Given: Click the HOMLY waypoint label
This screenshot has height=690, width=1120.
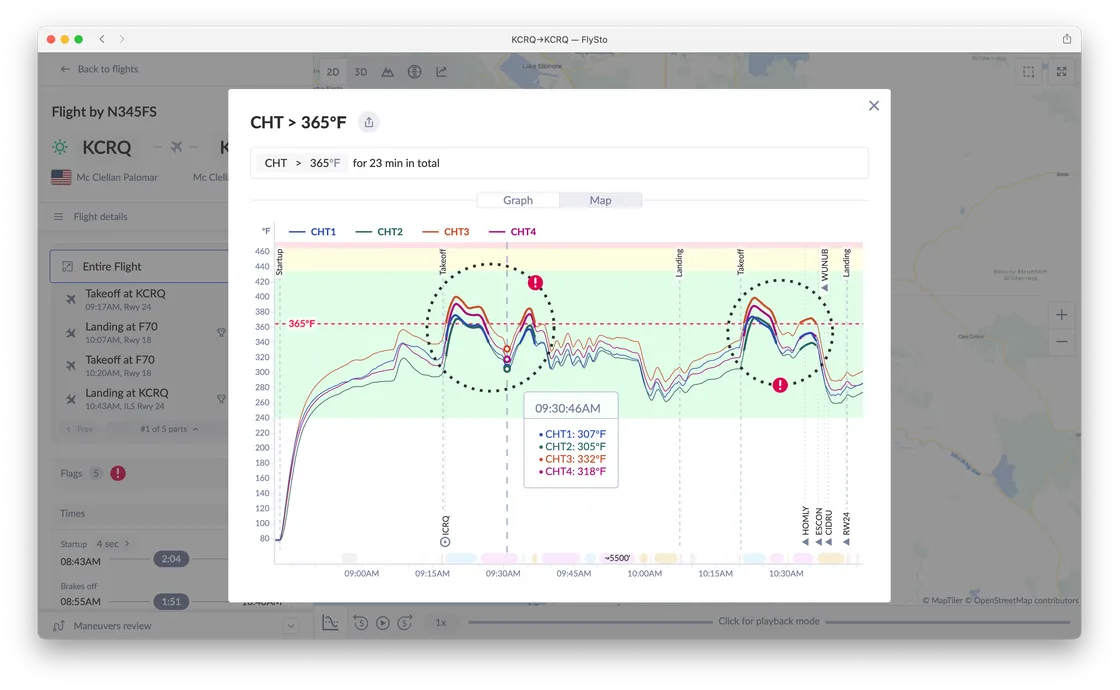Looking at the screenshot, I should point(806,521).
